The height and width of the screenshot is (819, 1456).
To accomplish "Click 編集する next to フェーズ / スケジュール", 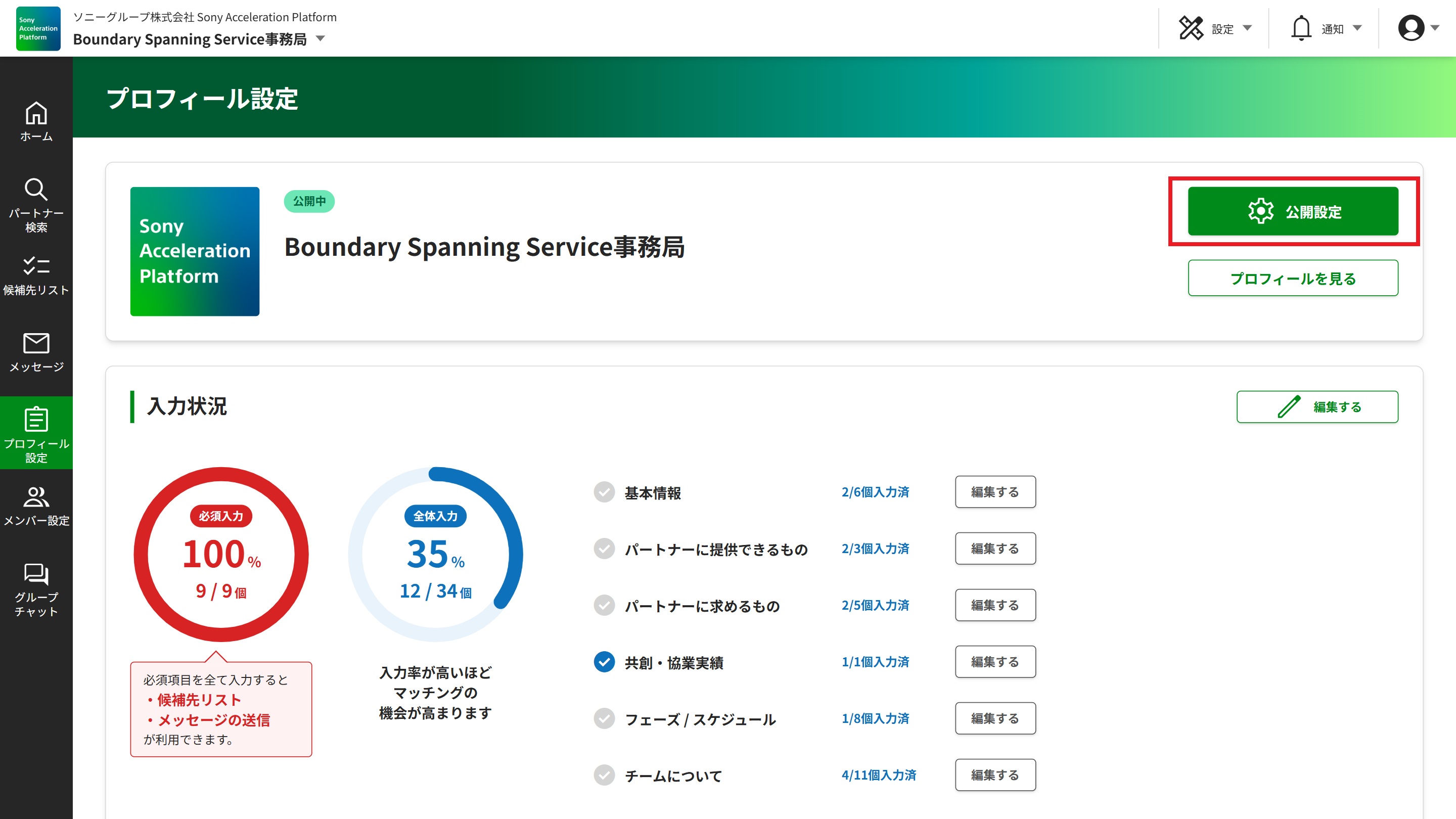I will (995, 718).
